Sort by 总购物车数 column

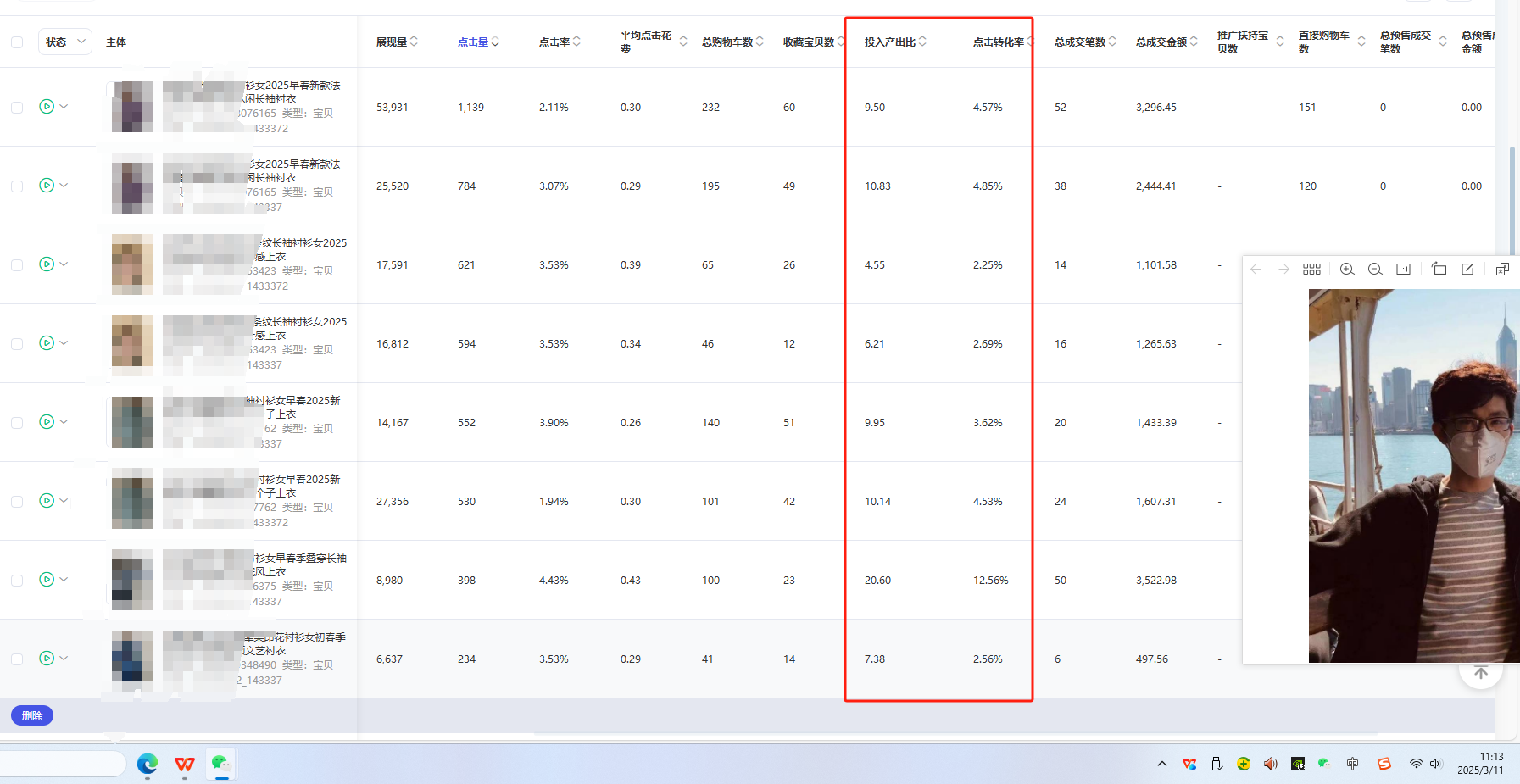pos(760,42)
